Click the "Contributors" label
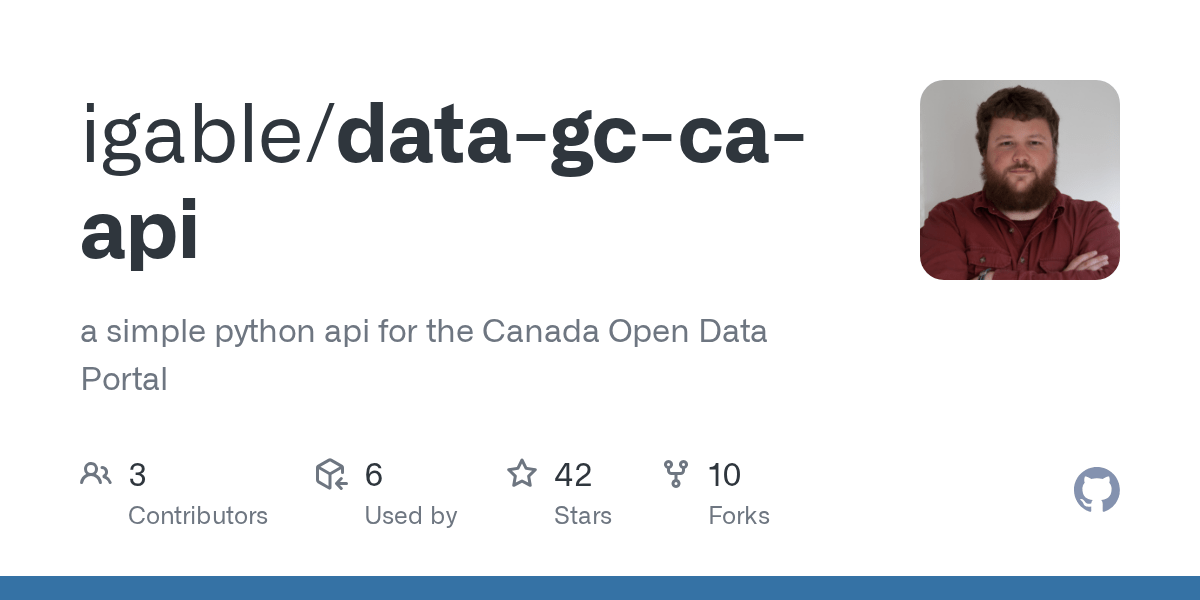 (198, 516)
